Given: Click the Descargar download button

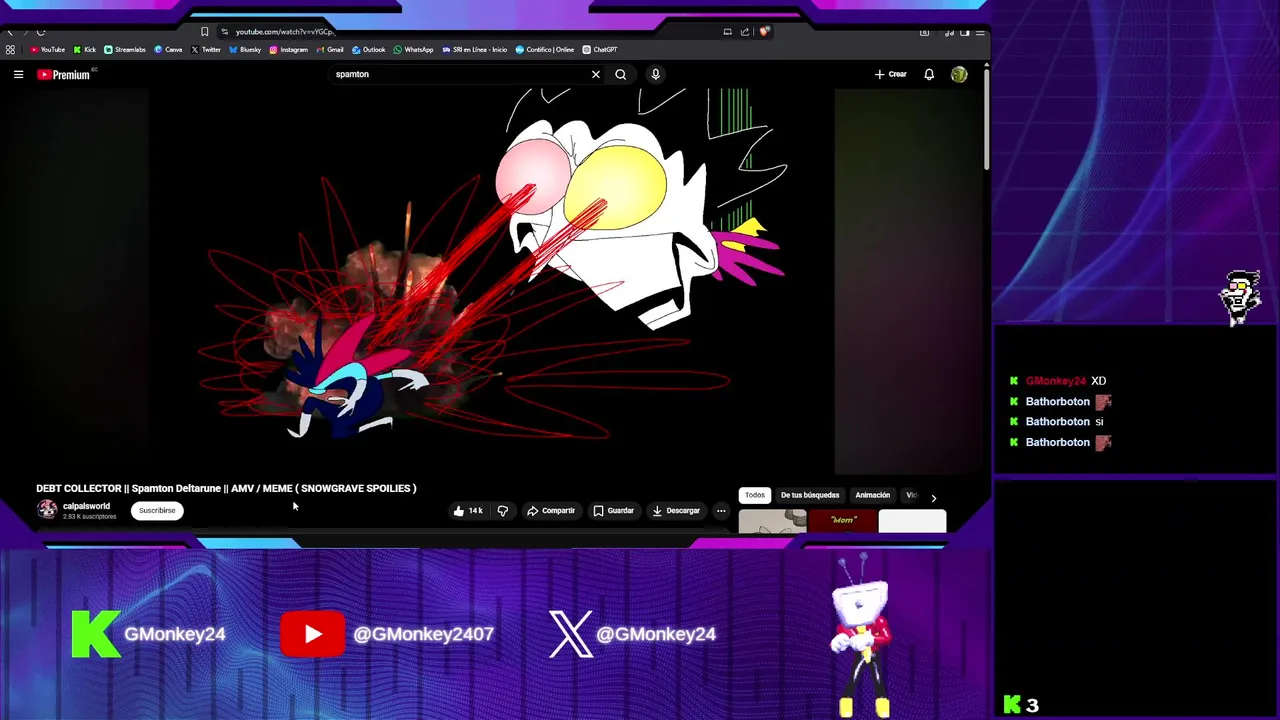Looking at the screenshot, I should [x=676, y=511].
